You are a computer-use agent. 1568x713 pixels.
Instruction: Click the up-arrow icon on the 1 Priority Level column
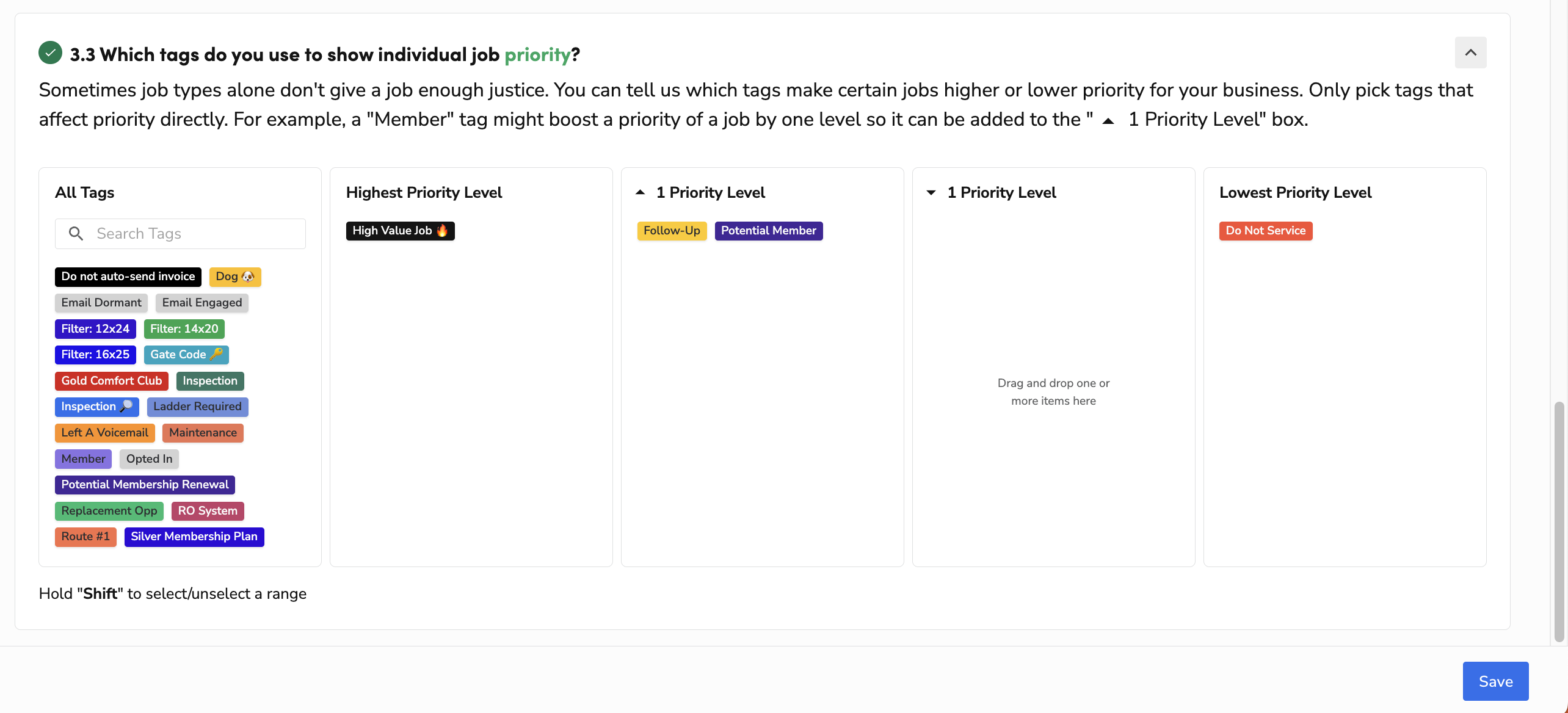pyautogui.click(x=640, y=192)
